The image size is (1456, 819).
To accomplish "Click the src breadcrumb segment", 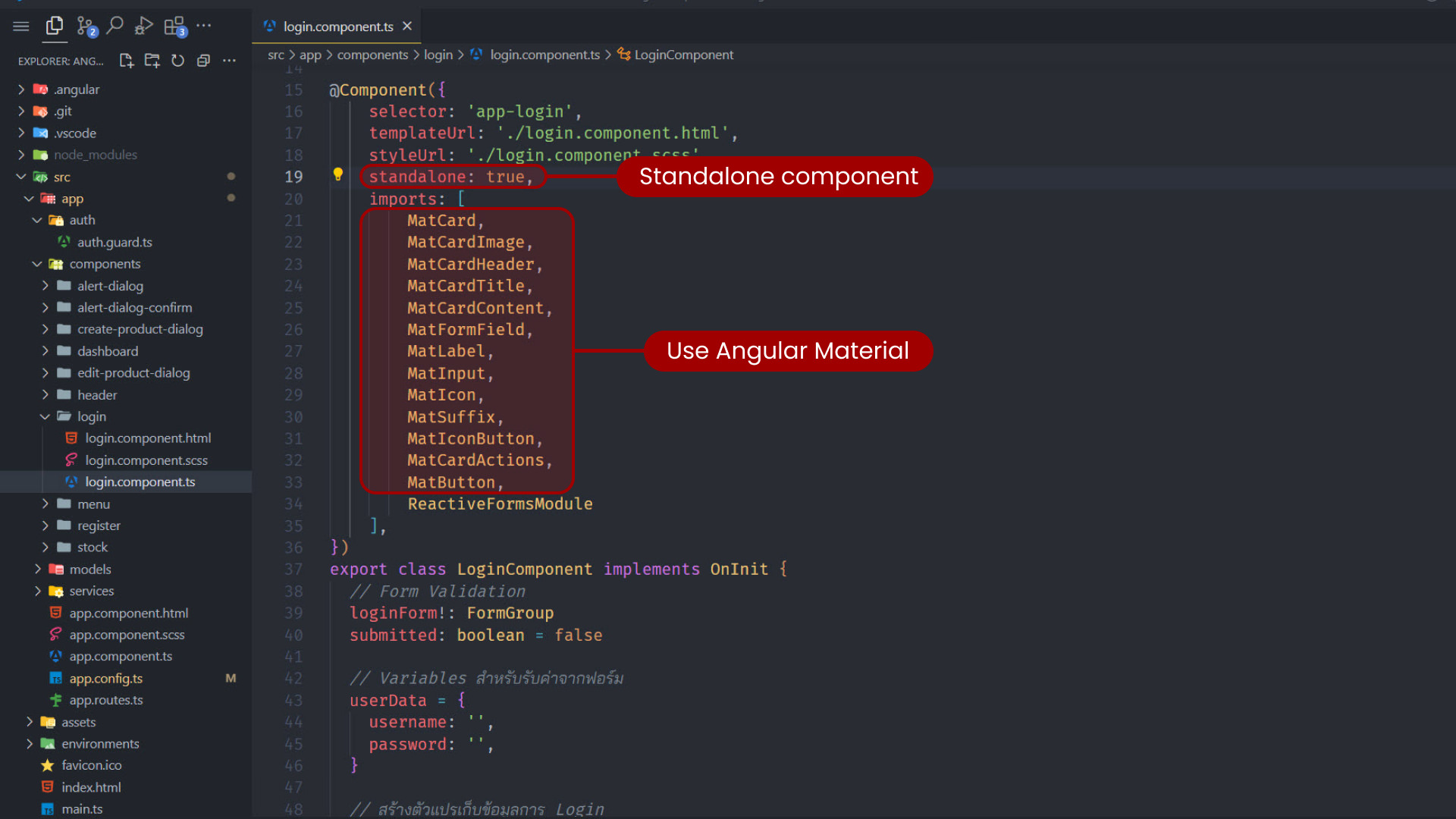I will coord(276,55).
